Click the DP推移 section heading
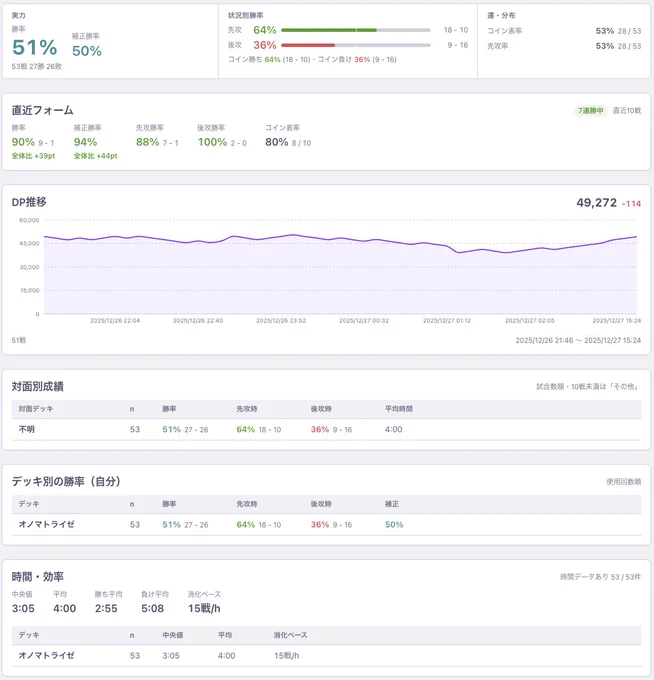Image resolution: width=654 pixels, height=680 pixels. [29, 202]
